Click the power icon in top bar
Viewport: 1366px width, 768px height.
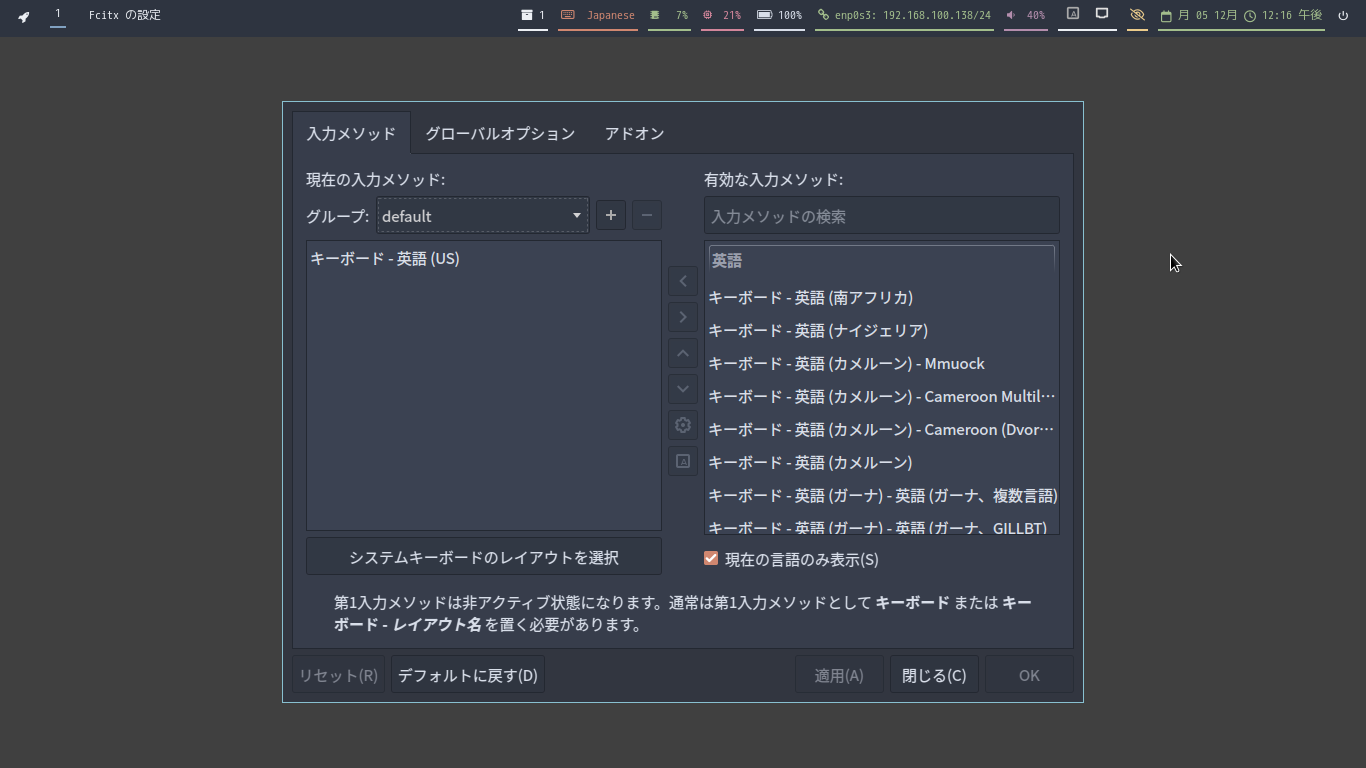pyautogui.click(x=1343, y=15)
